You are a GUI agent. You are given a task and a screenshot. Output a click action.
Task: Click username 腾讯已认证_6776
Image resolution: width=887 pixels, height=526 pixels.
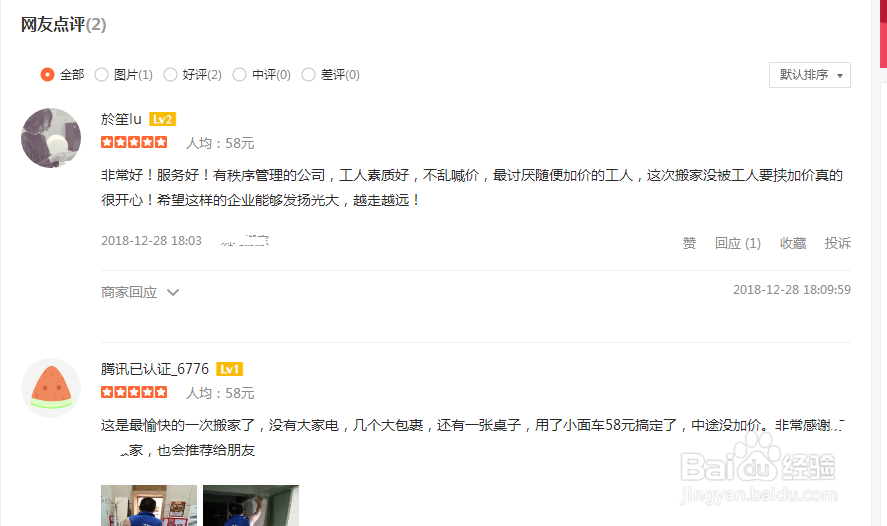tap(155, 369)
